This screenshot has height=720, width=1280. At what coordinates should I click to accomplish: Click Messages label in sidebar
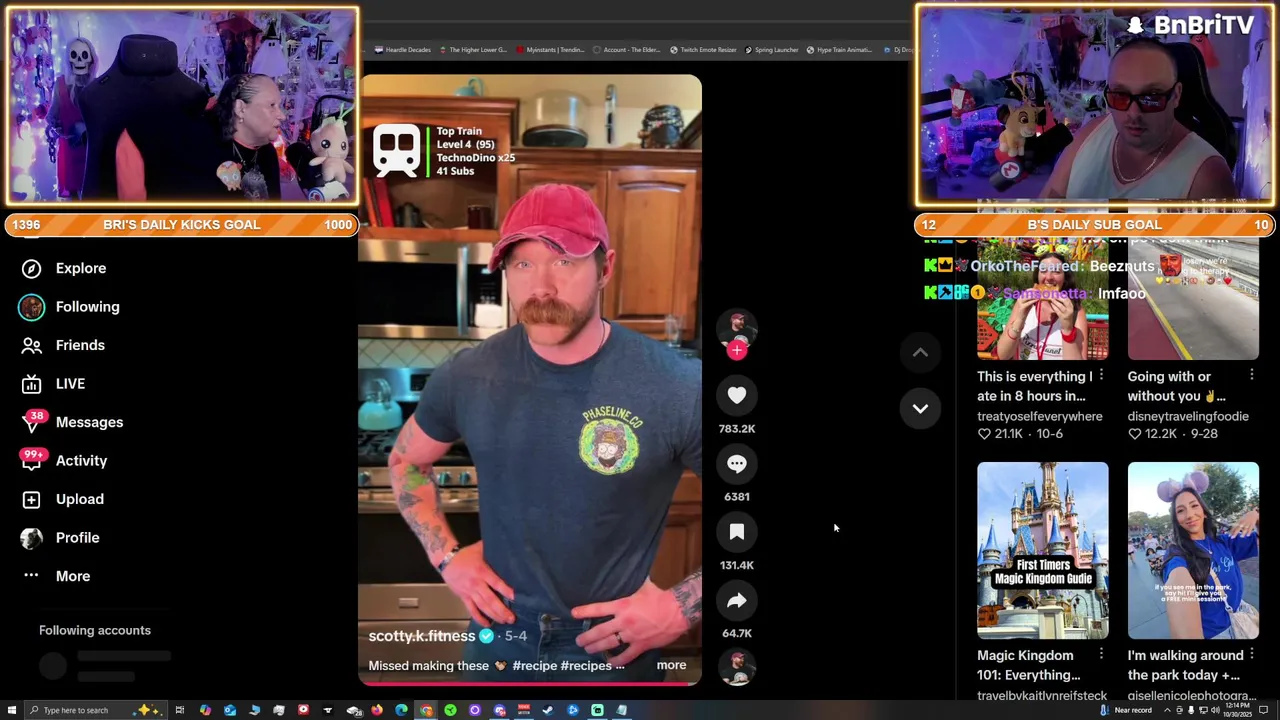pos(90,422)
